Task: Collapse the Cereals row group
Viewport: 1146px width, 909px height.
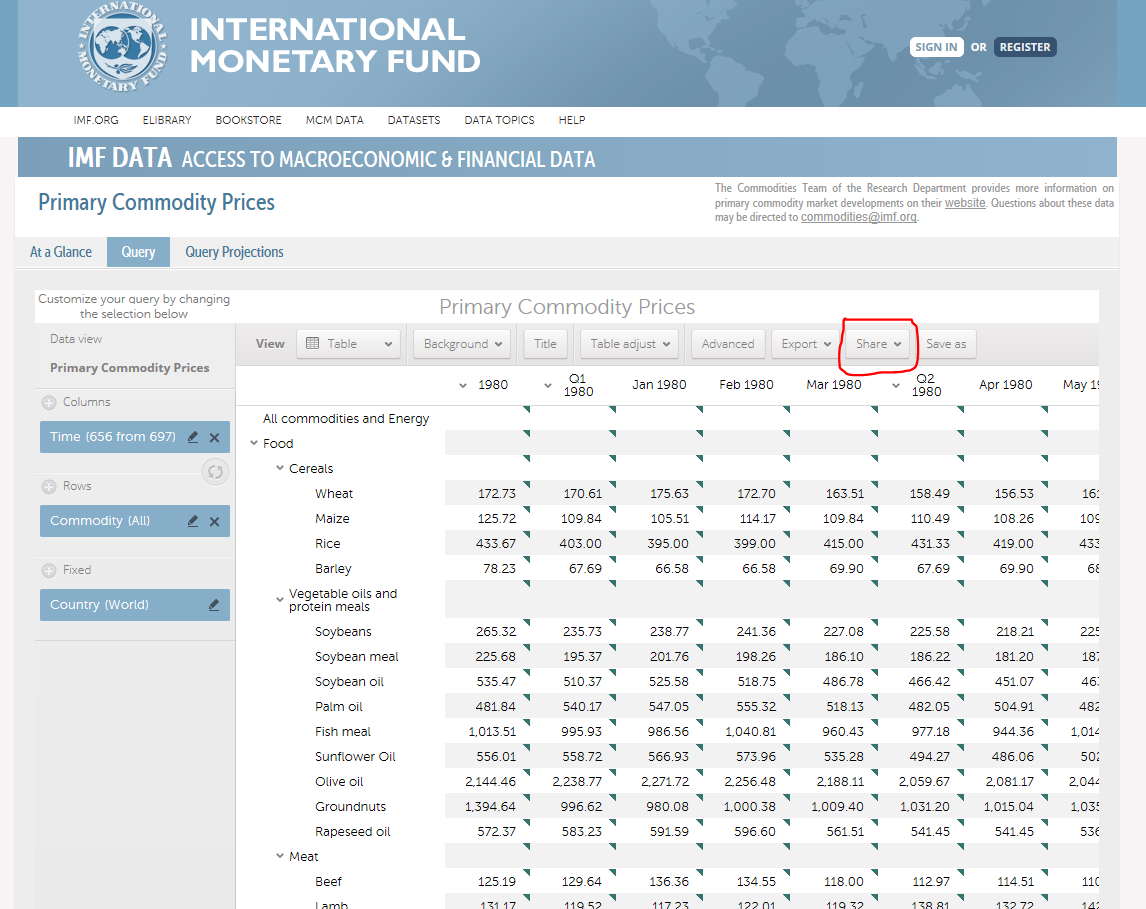Action: tap(280, 468)
